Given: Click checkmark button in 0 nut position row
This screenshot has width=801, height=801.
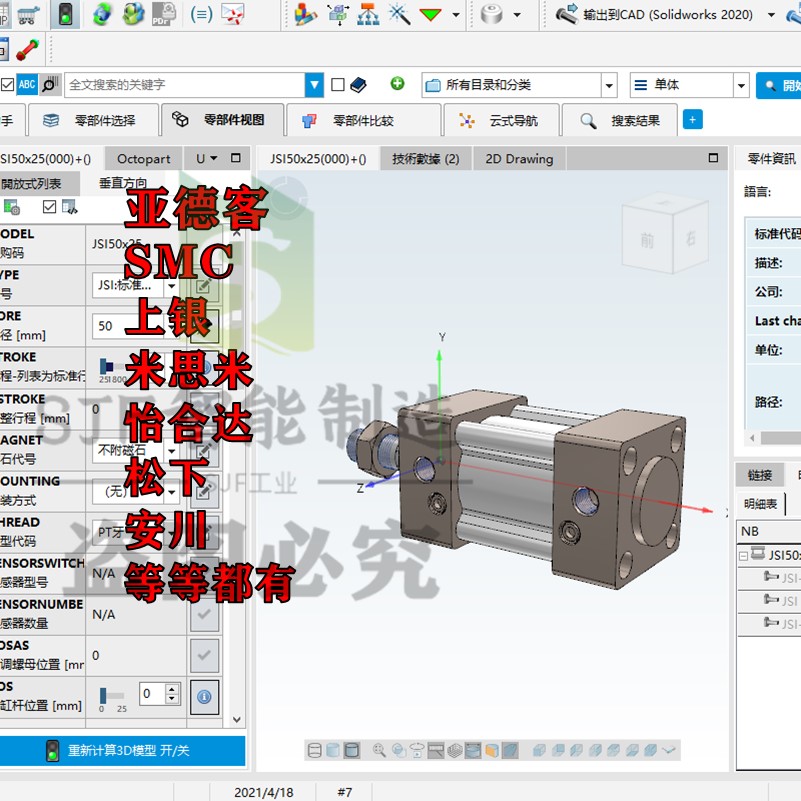Looking at the screenshot, I should [x=204, y=655].
